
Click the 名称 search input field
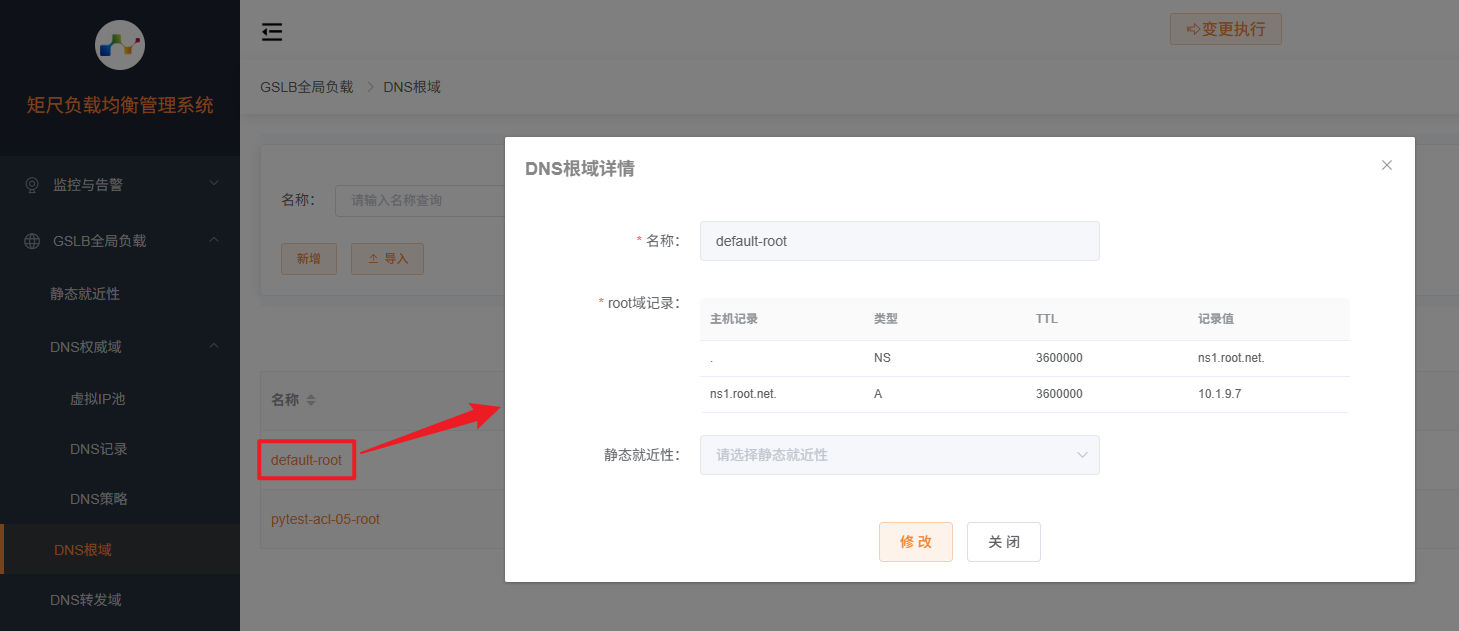tap(420, 200)
